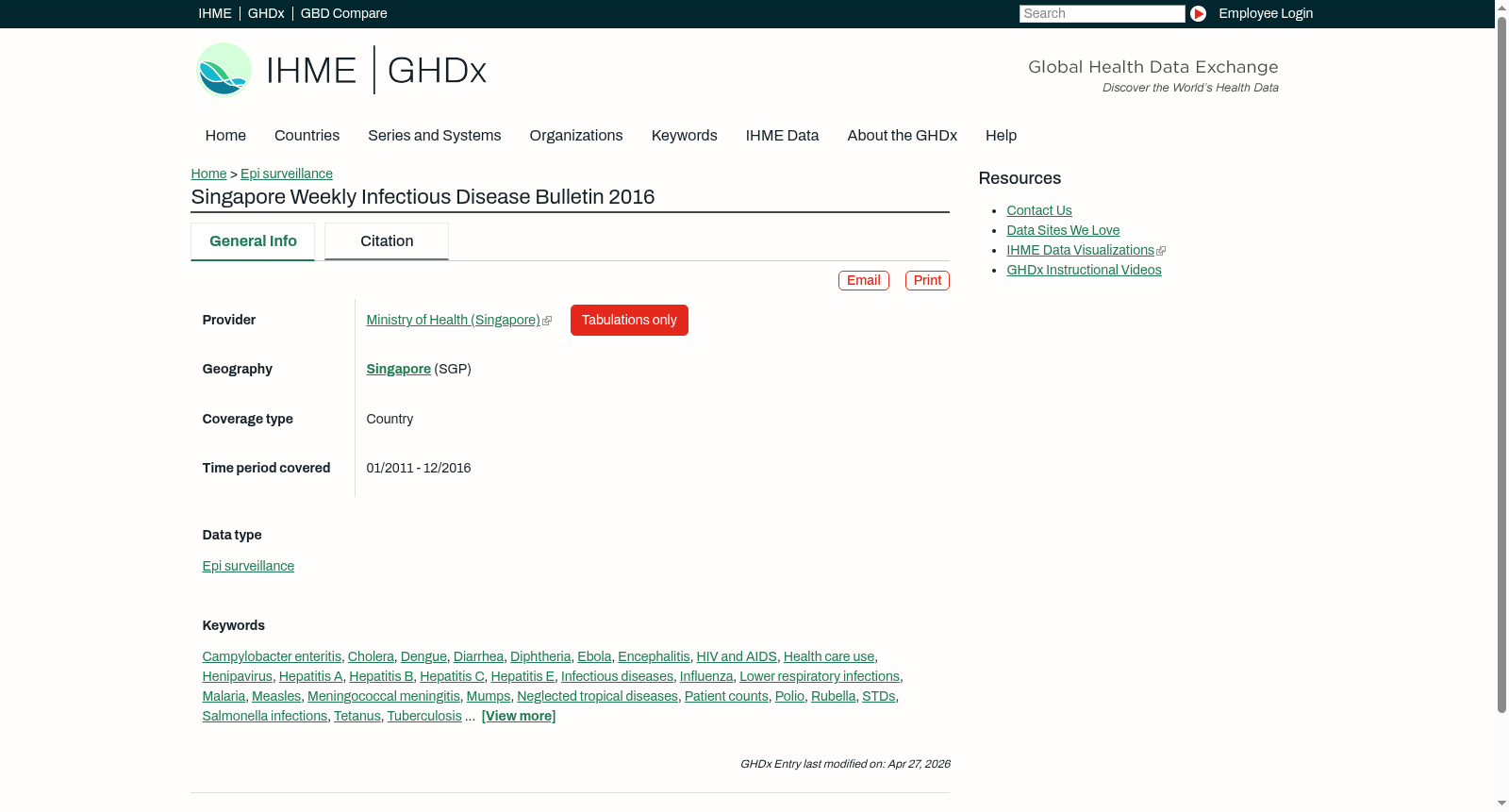
Task: Open the Patient counts keyword
Action: 726,697
